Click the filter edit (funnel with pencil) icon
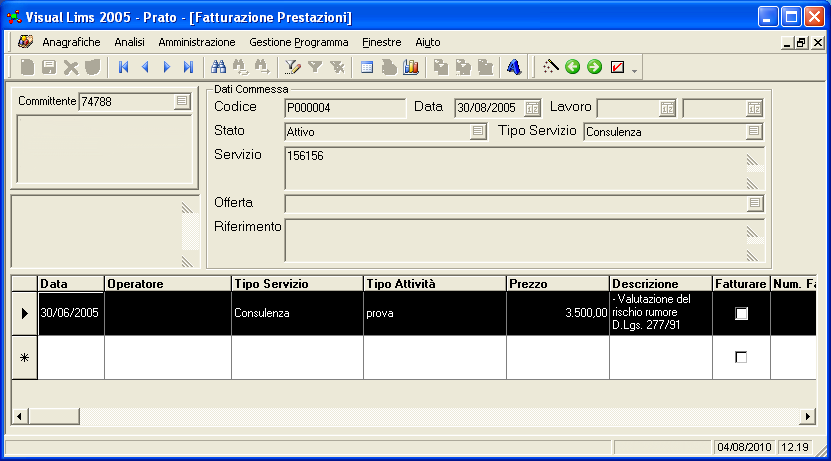Screen dimensions: 831x461 tap(293, 67)
